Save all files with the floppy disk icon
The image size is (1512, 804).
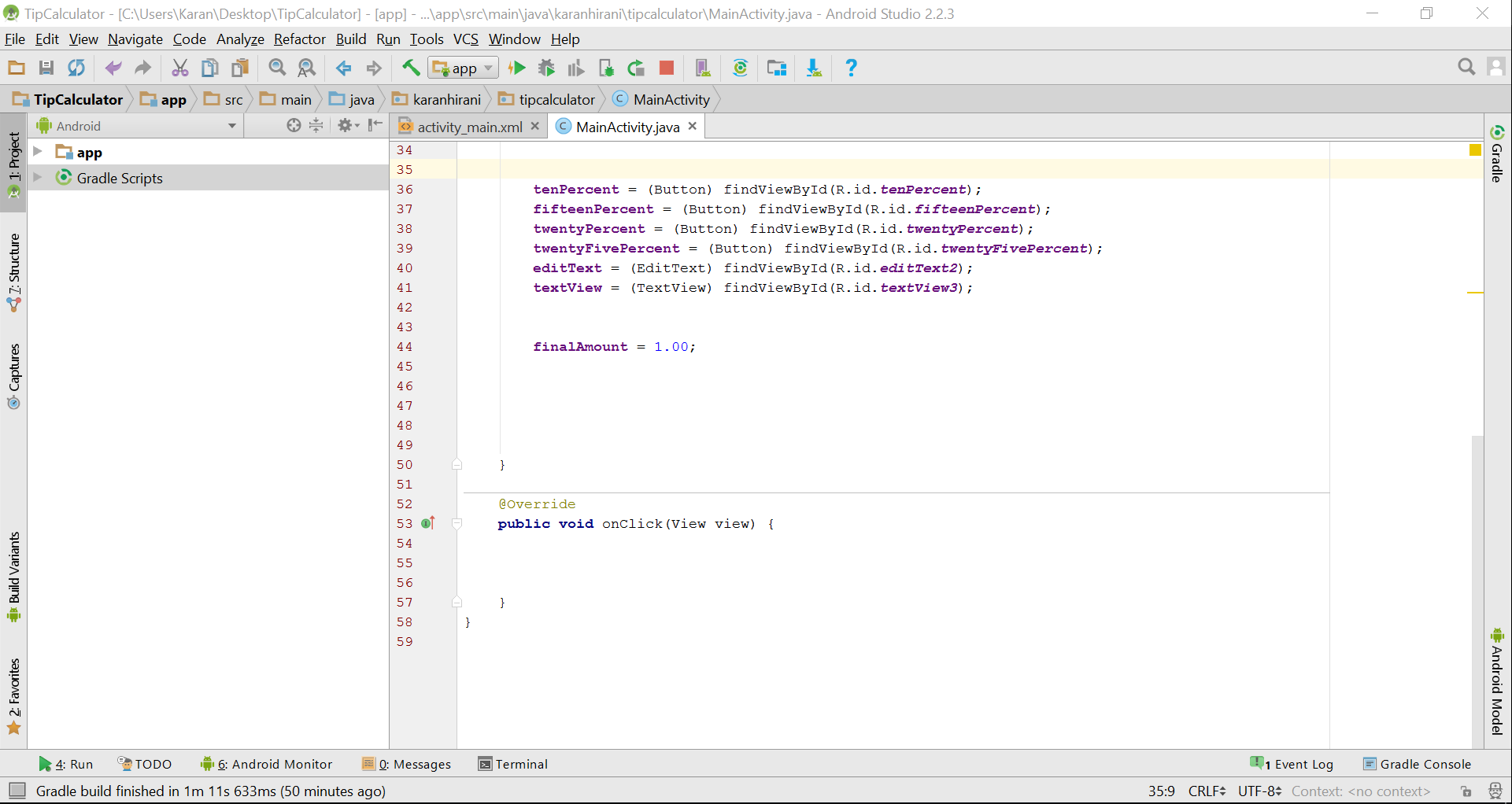click(x=46, y=68)
